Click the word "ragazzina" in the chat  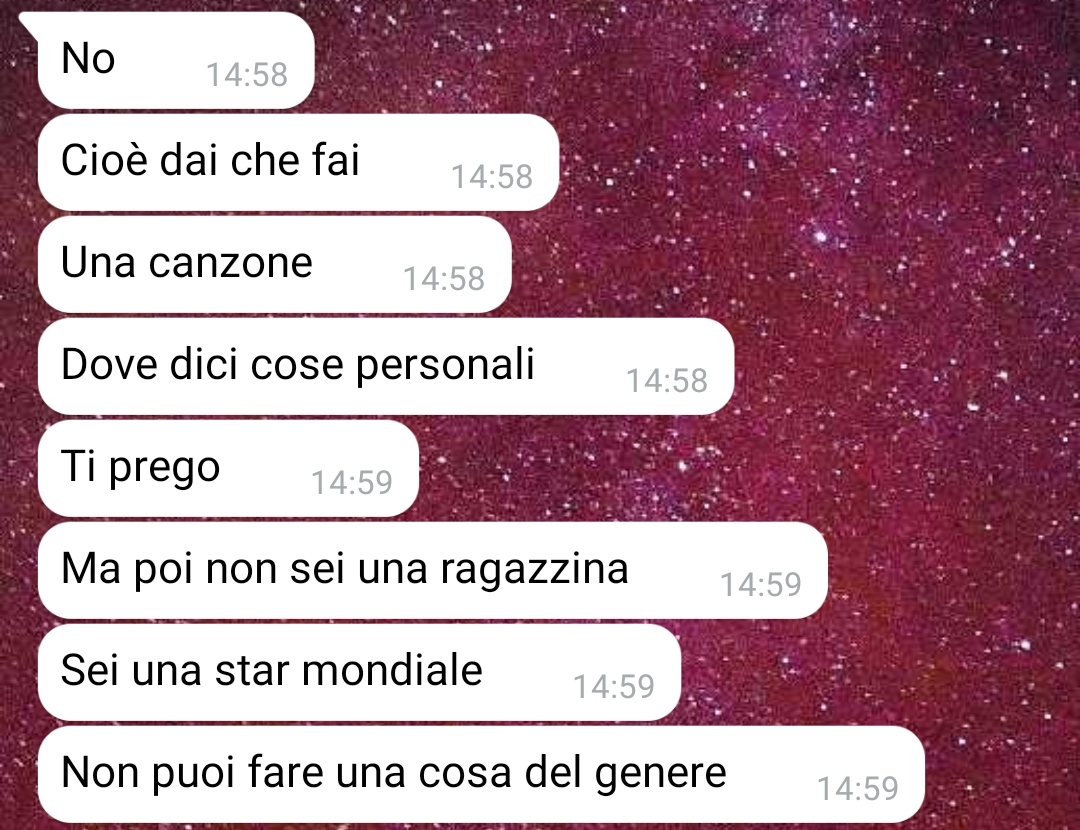tap(534, 570)
